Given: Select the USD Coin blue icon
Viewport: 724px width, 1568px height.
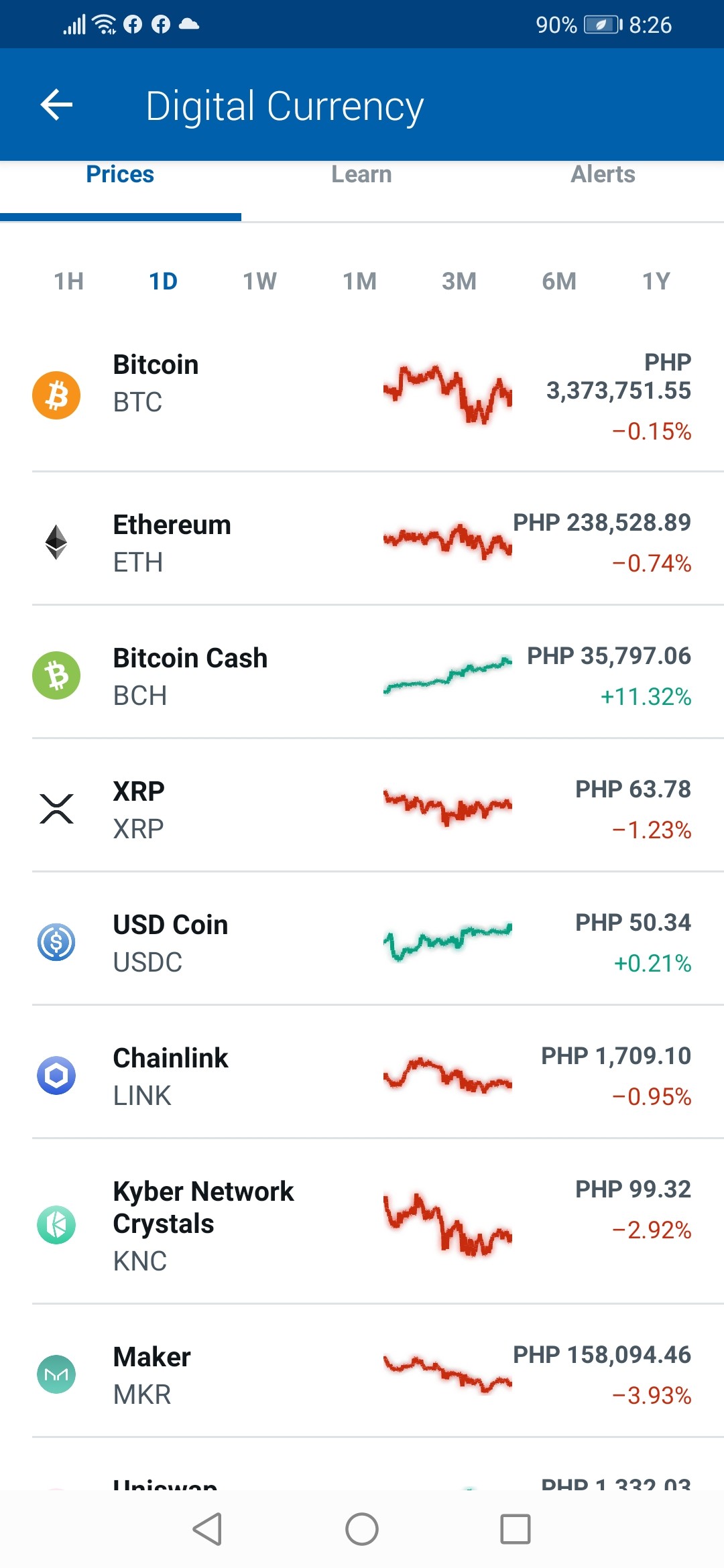Looking at the screenshot, I should pyautogui.click(x=56, y=942).
